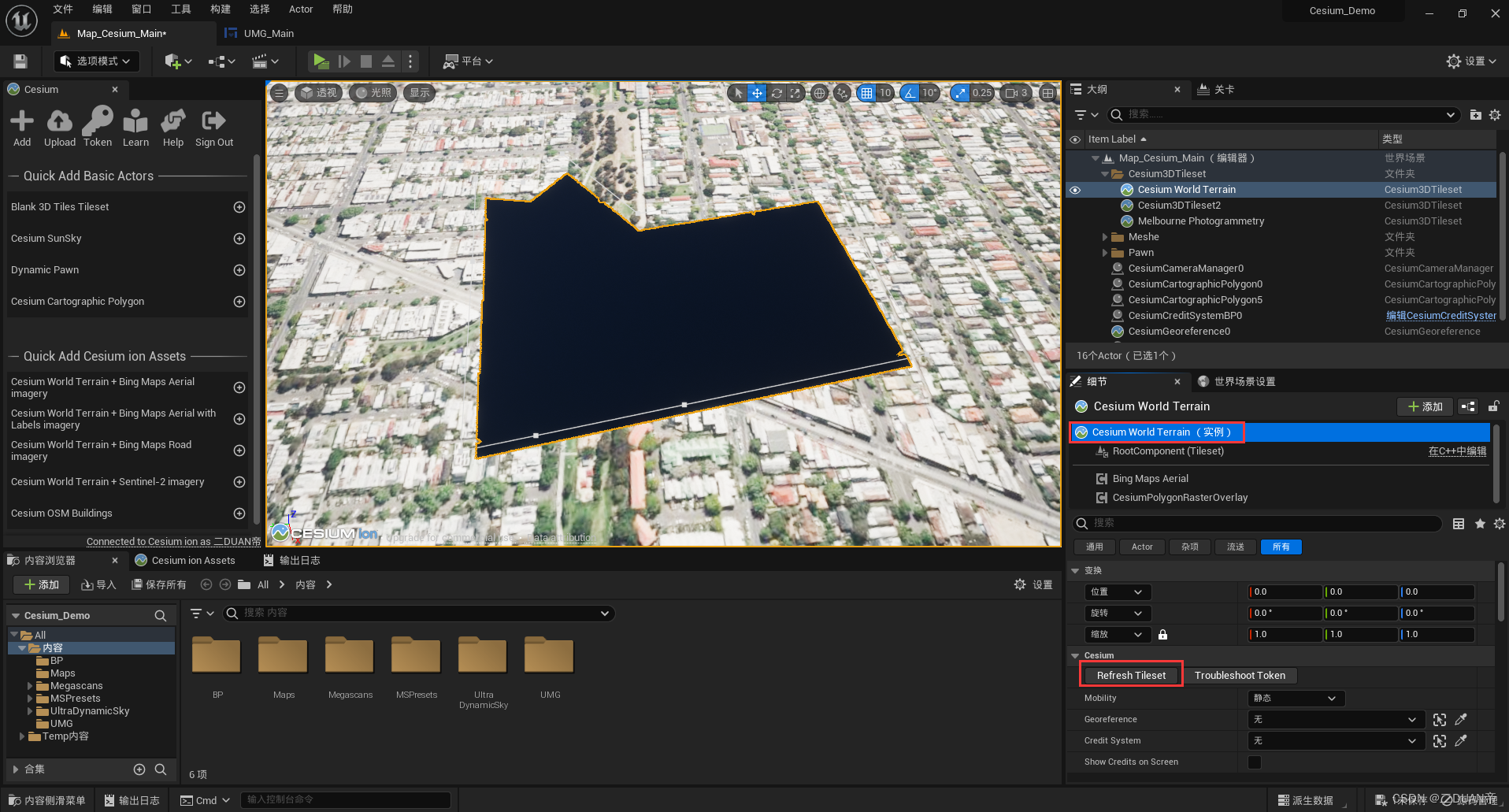Open the 平台 dropdown in the toolbar
The height and width of the screenshot is (812, 1509).
468,61
